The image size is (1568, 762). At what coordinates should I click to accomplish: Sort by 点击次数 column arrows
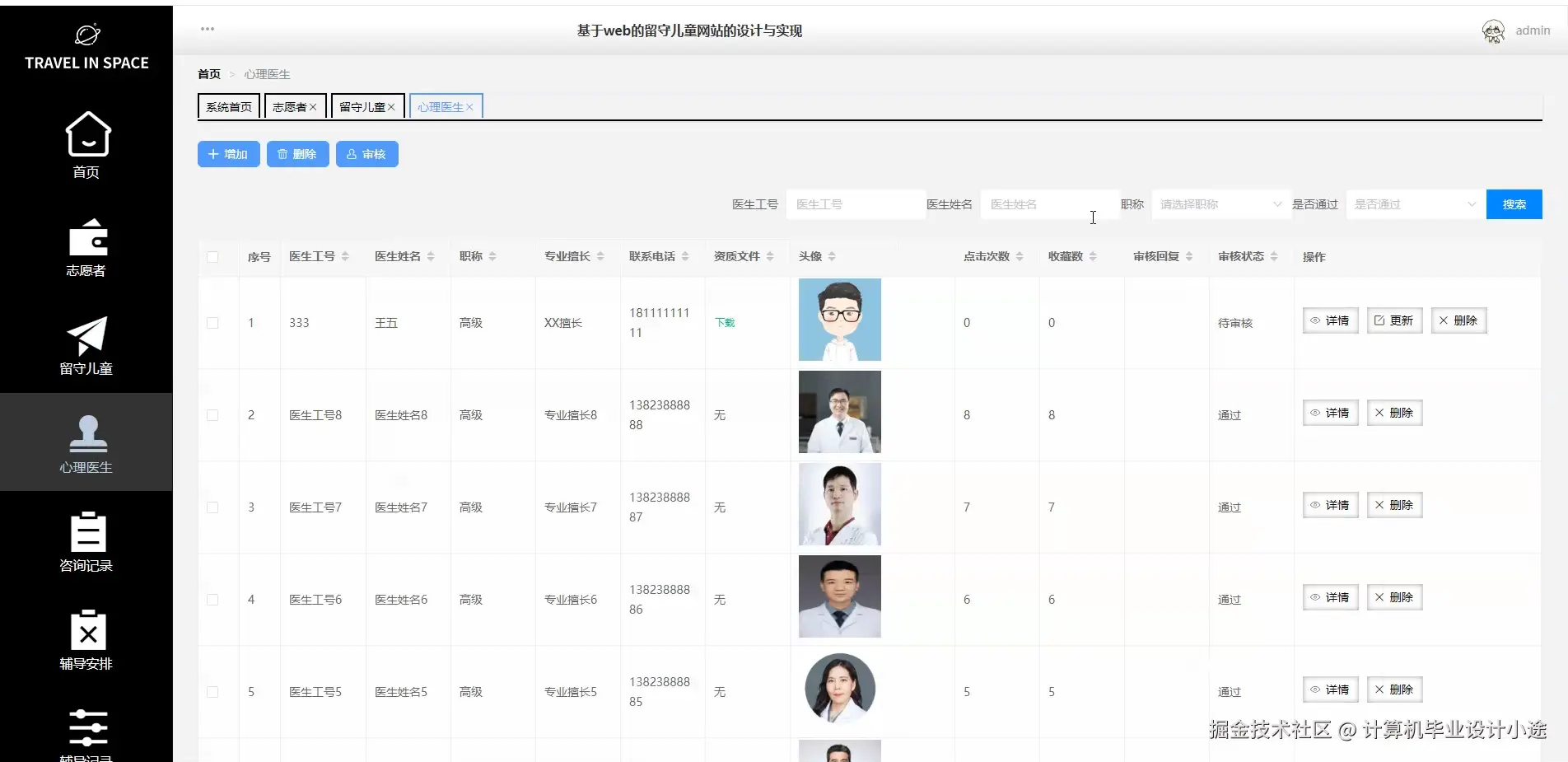(x=1020, y=257)
